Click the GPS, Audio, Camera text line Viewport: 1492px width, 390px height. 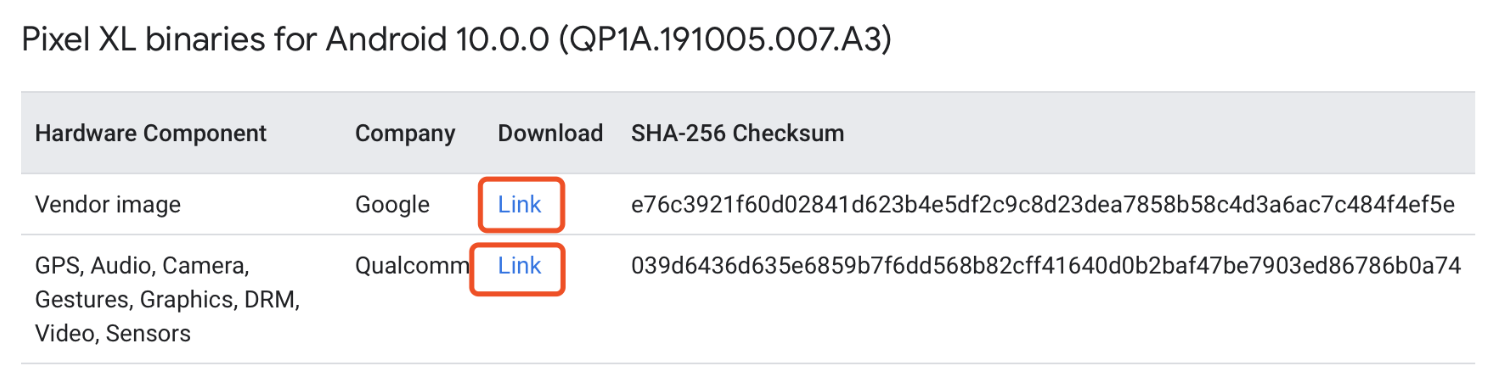tap(141, 266)
